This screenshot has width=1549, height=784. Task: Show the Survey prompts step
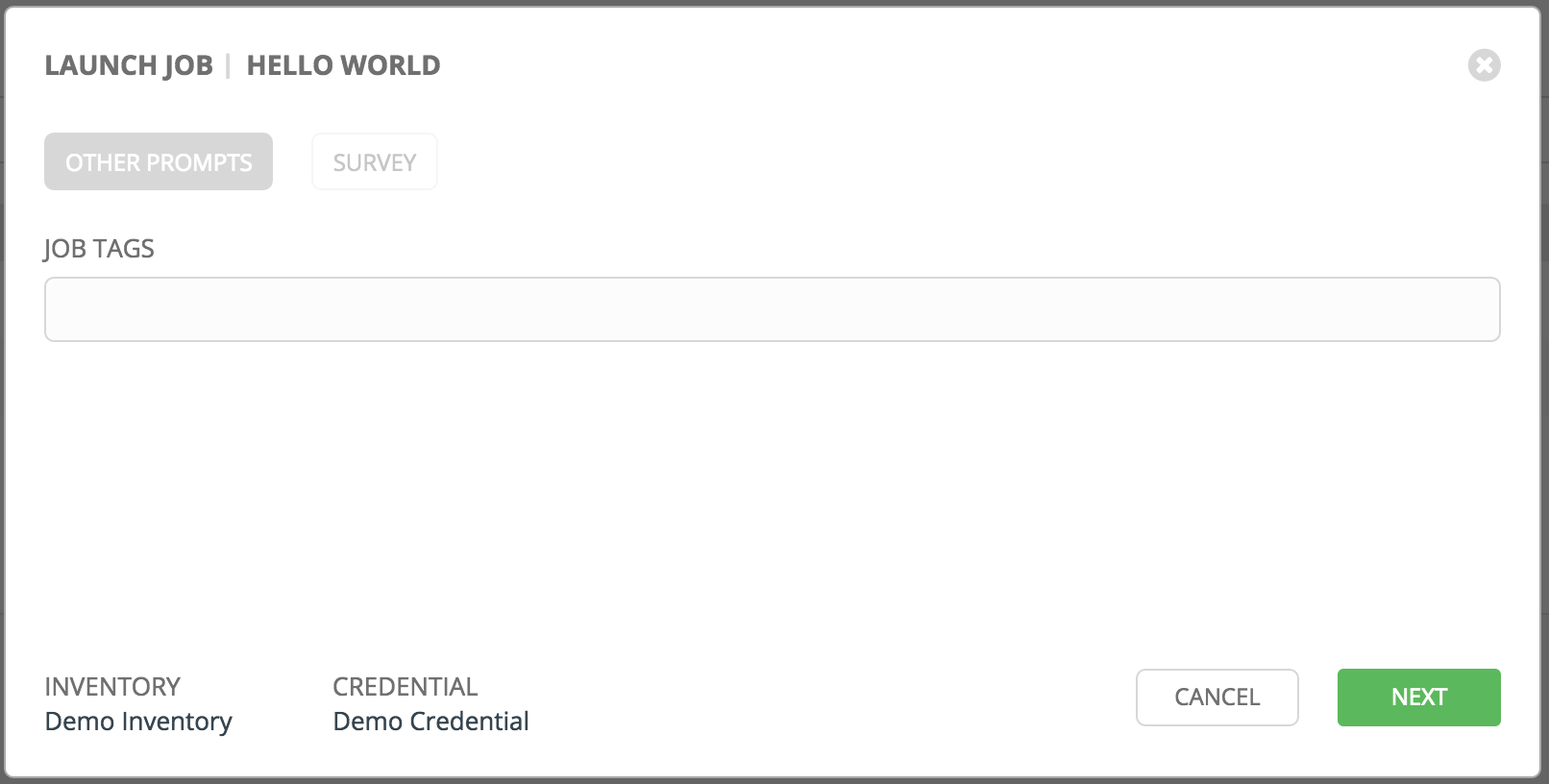[374, 161]
